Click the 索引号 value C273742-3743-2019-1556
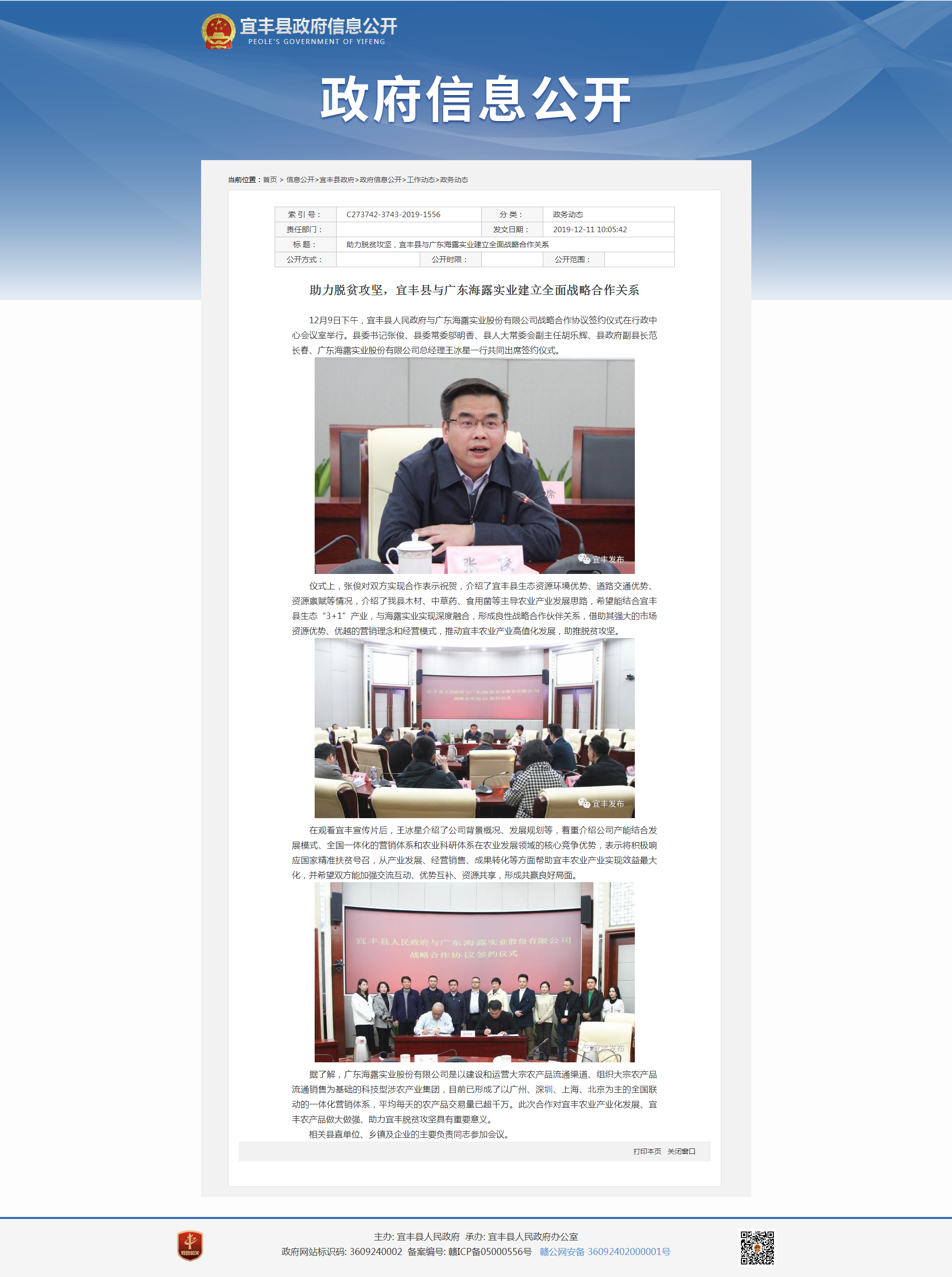This screenshot has width=952, height=1277. 393,214
